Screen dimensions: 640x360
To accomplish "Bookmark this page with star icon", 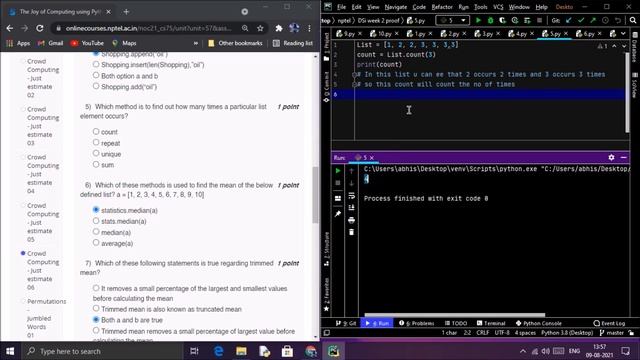I will pos(260,28).
